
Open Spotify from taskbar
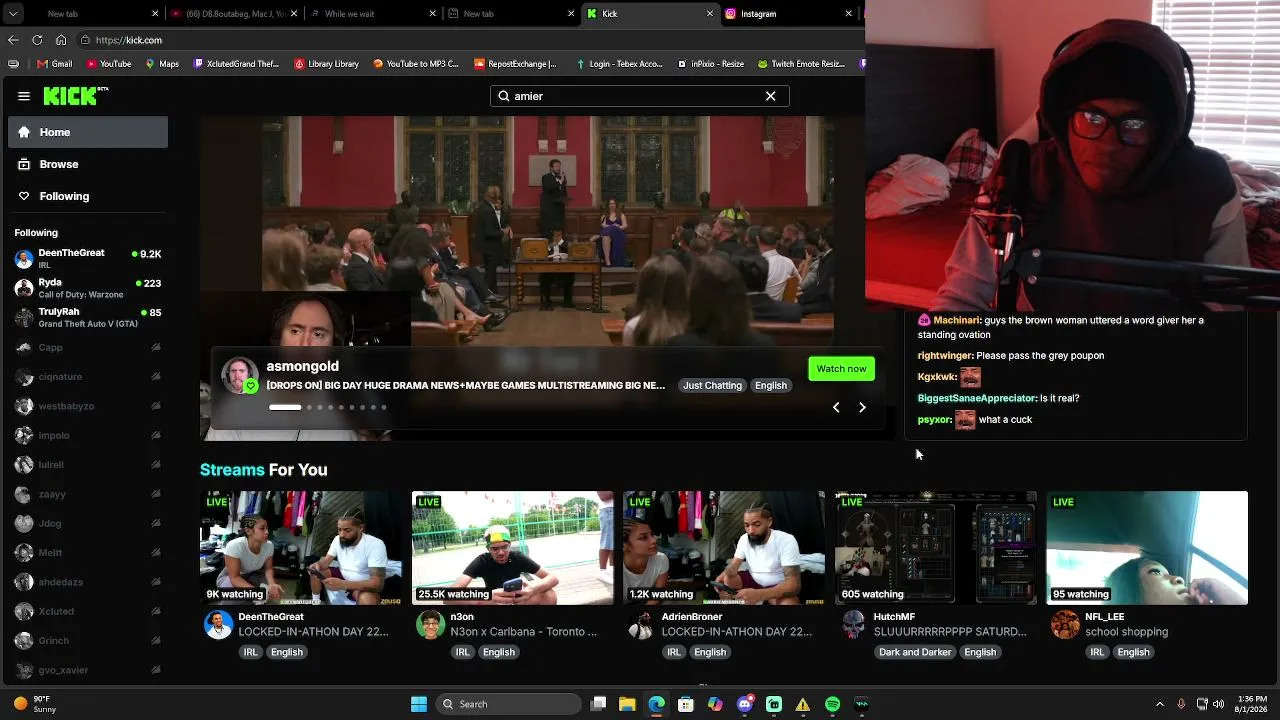832,704
